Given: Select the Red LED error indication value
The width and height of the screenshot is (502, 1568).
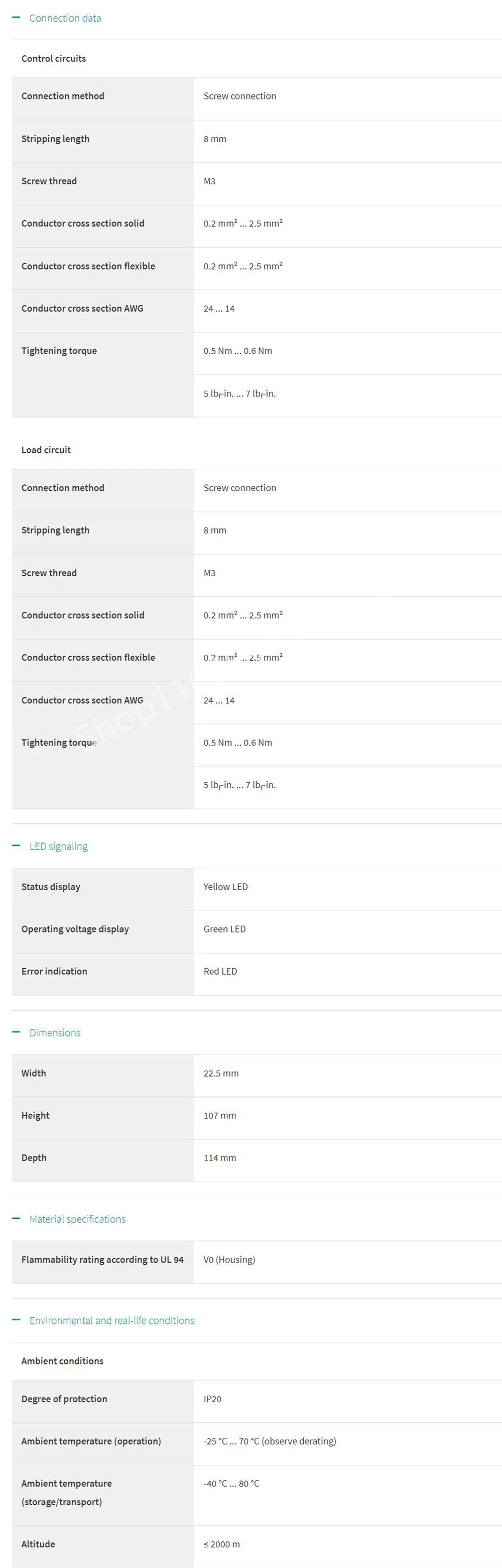Looking at the screenshot, I should [x=220, y=971].
